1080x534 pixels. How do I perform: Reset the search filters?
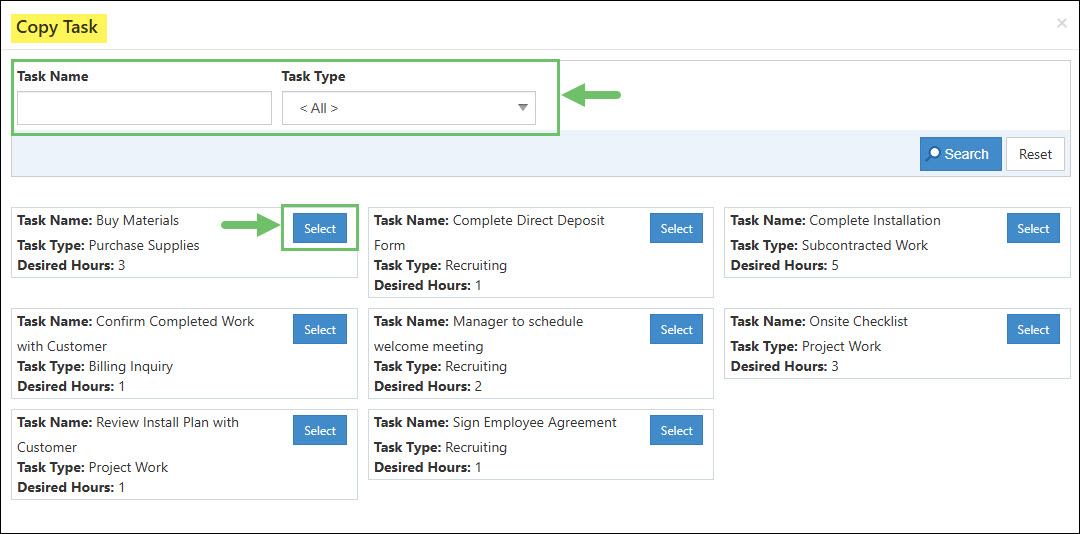(x=1035, y=154)
